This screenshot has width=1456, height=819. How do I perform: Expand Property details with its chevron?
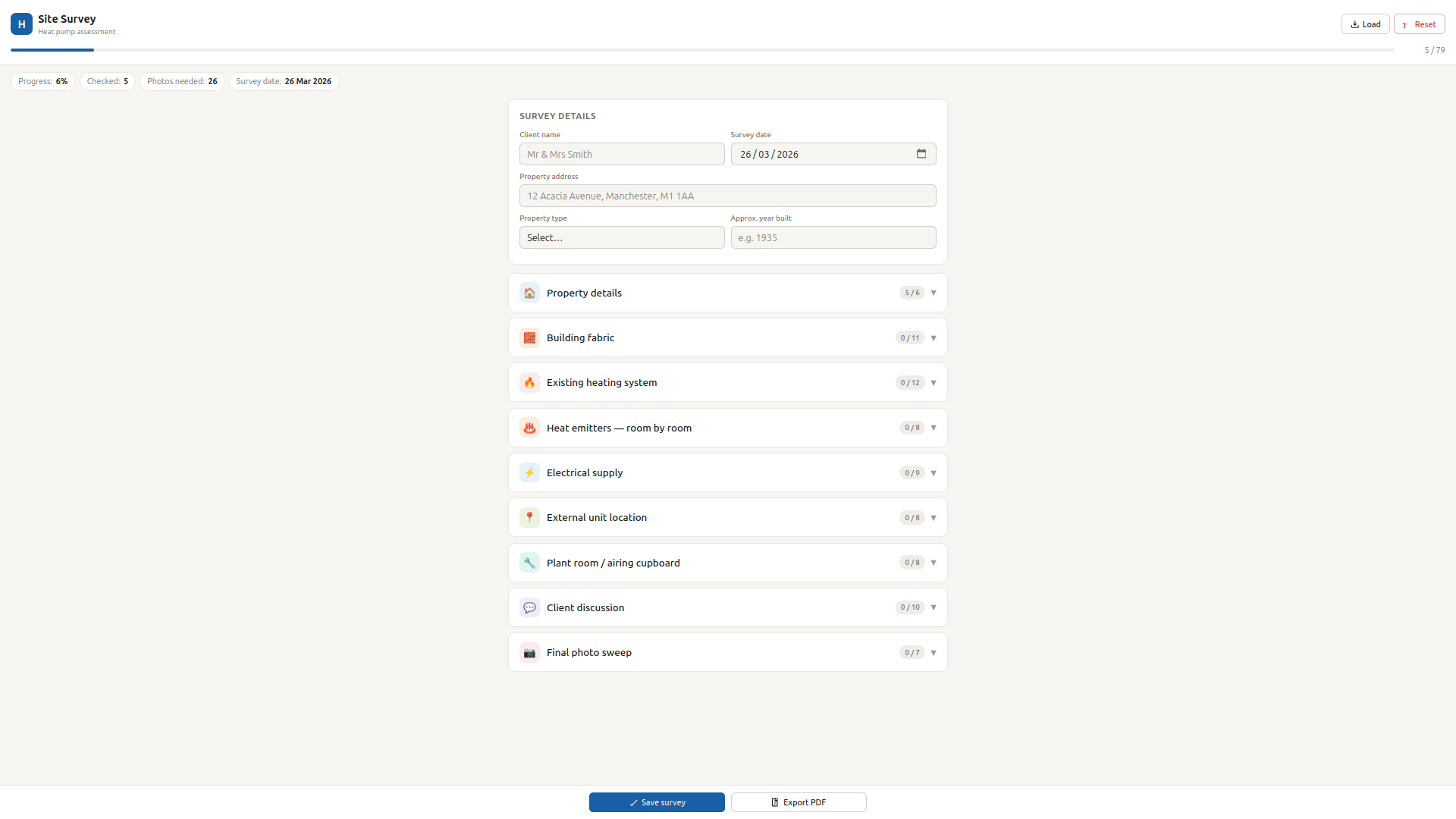coord(934,293)
